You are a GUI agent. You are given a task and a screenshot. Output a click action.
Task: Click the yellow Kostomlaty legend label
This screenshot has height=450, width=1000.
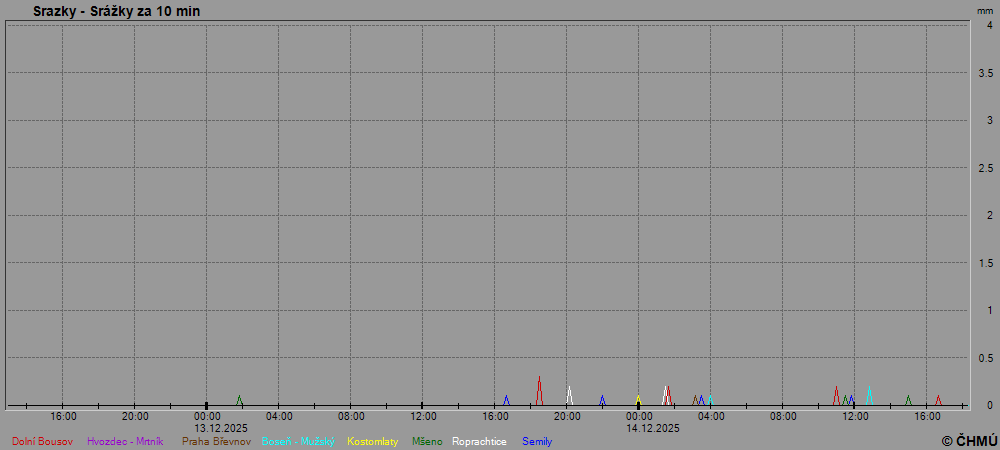(x=372, y=441)
